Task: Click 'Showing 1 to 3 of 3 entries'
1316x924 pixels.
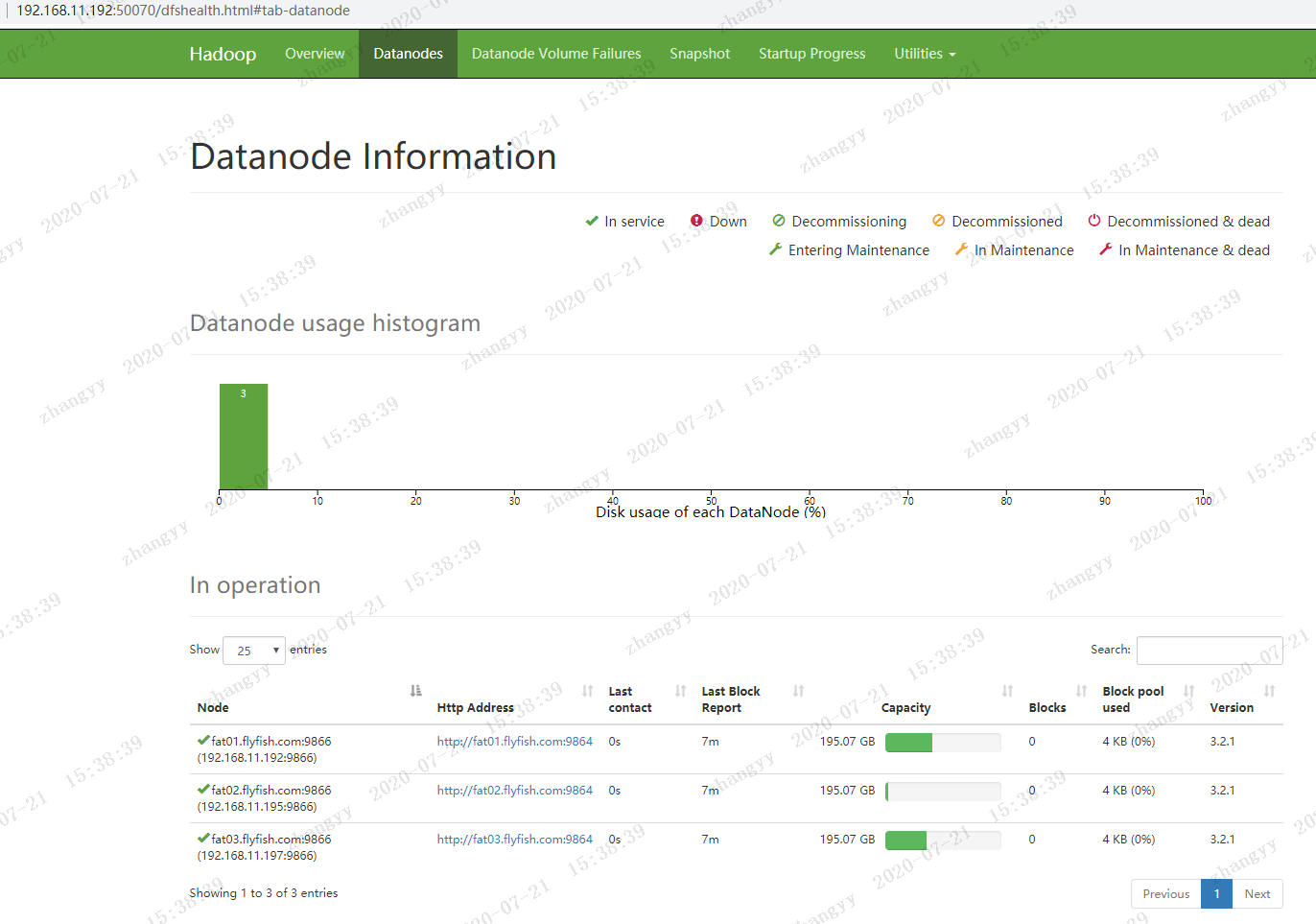Action: tap(264, 892)
